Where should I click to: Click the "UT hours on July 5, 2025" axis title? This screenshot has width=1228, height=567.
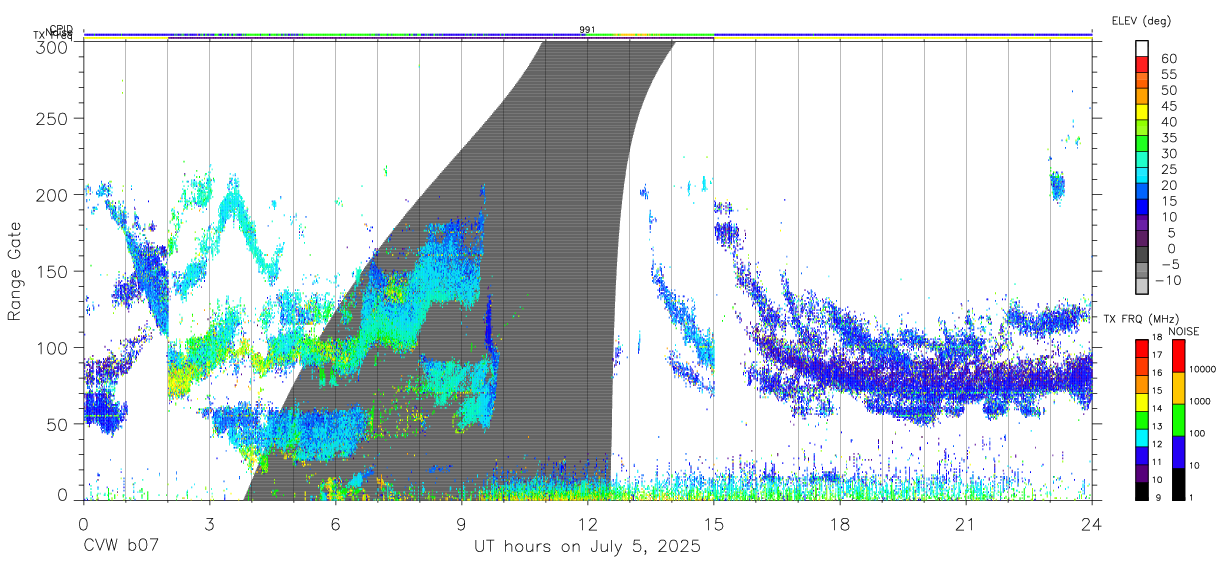pos(587,547)
